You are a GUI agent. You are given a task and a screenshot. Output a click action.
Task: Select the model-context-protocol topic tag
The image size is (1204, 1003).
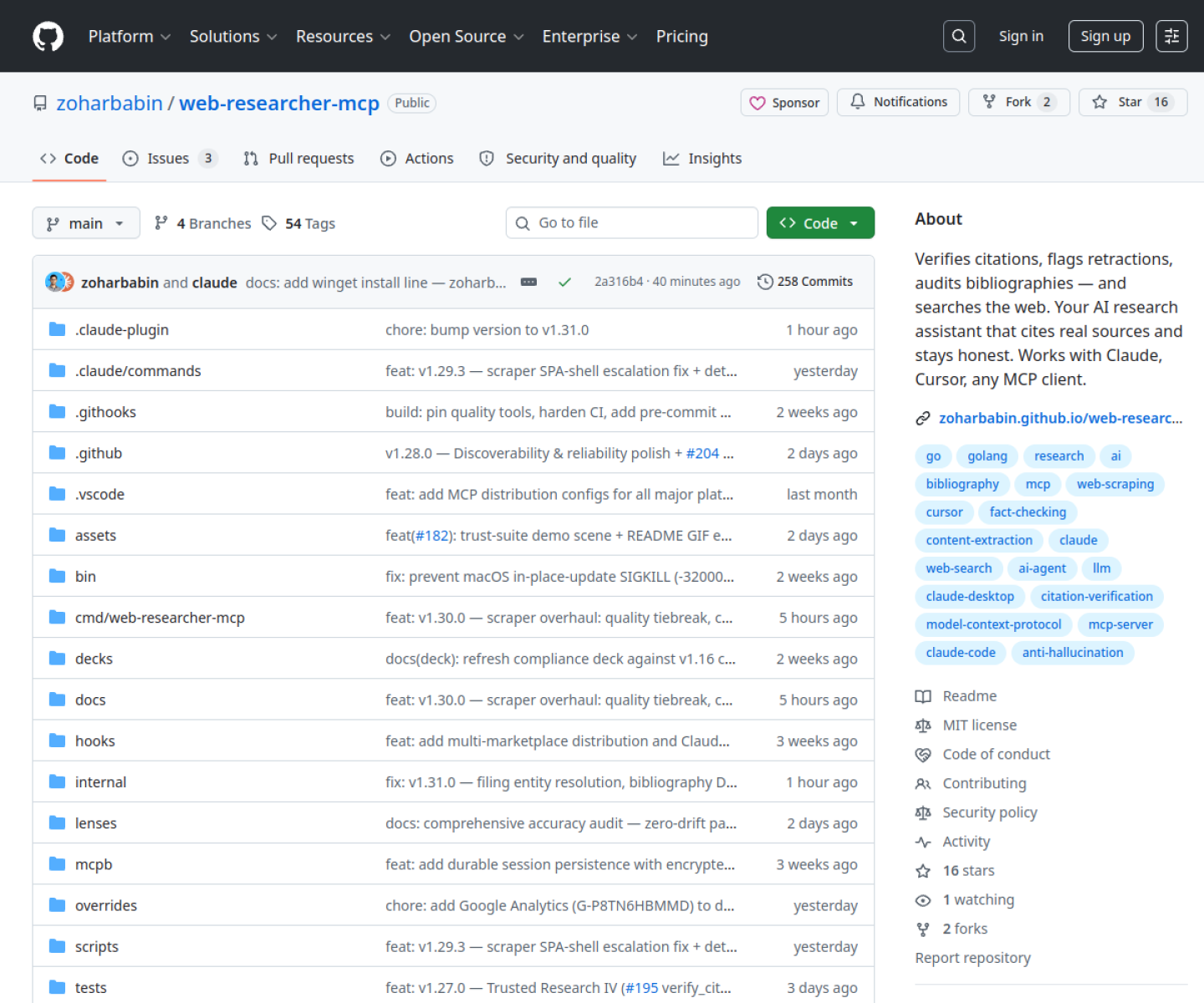(993, 624)
